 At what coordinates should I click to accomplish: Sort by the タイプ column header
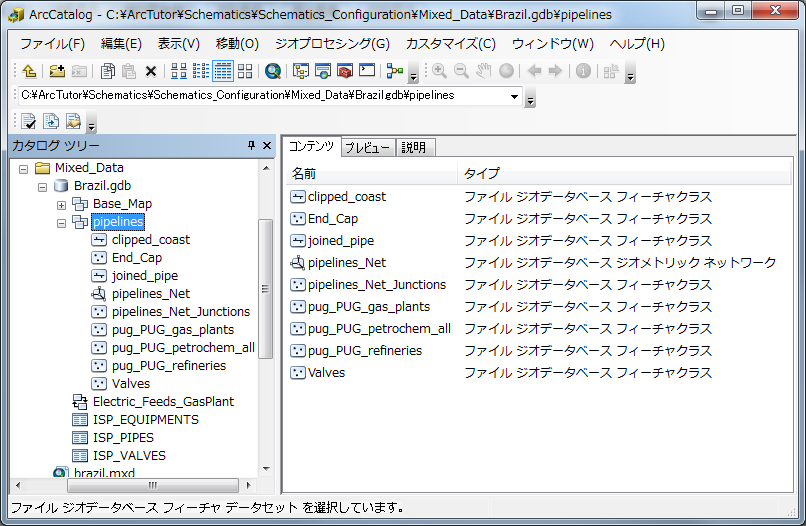624,174
